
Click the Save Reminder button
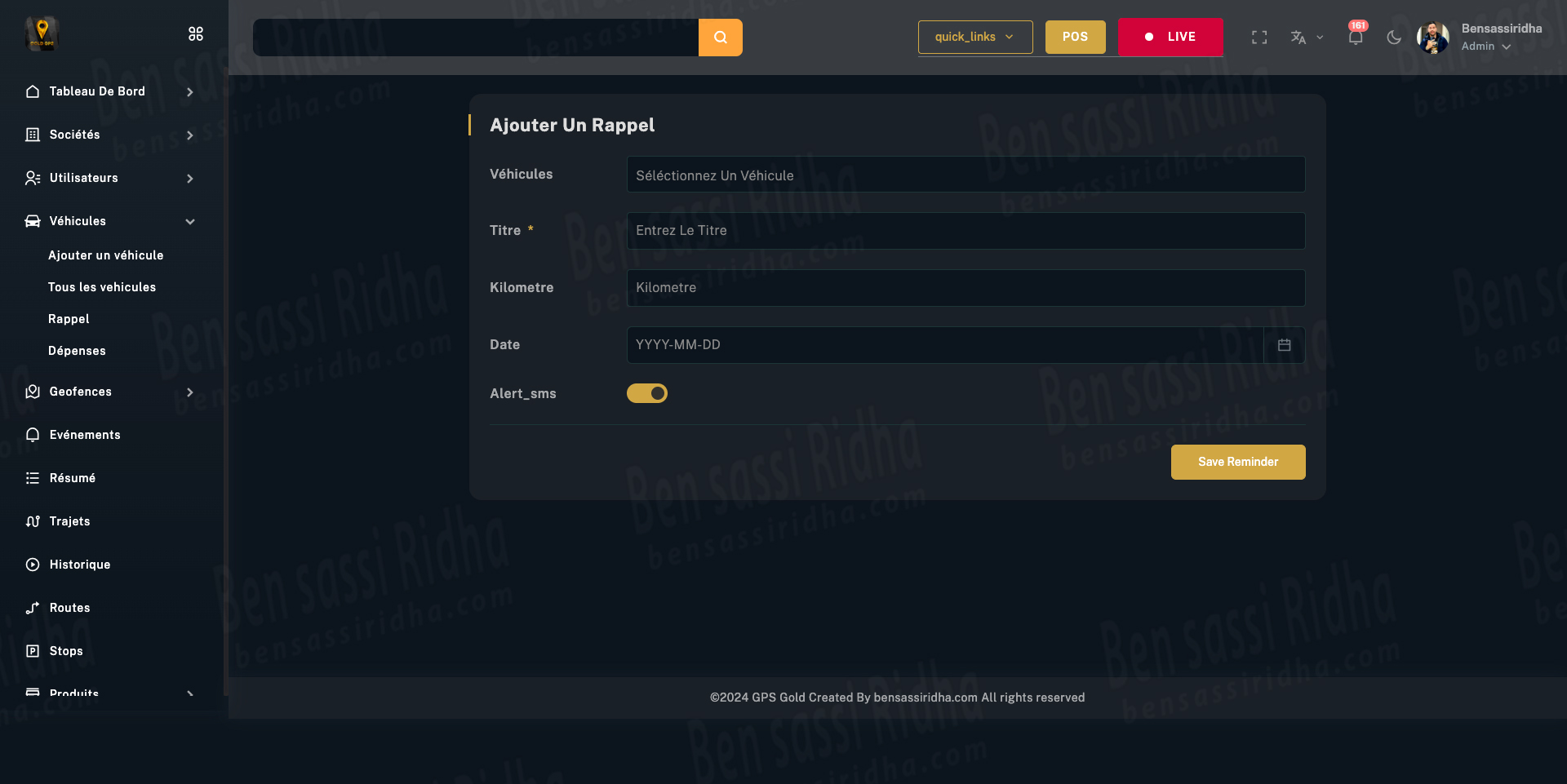1237,462
